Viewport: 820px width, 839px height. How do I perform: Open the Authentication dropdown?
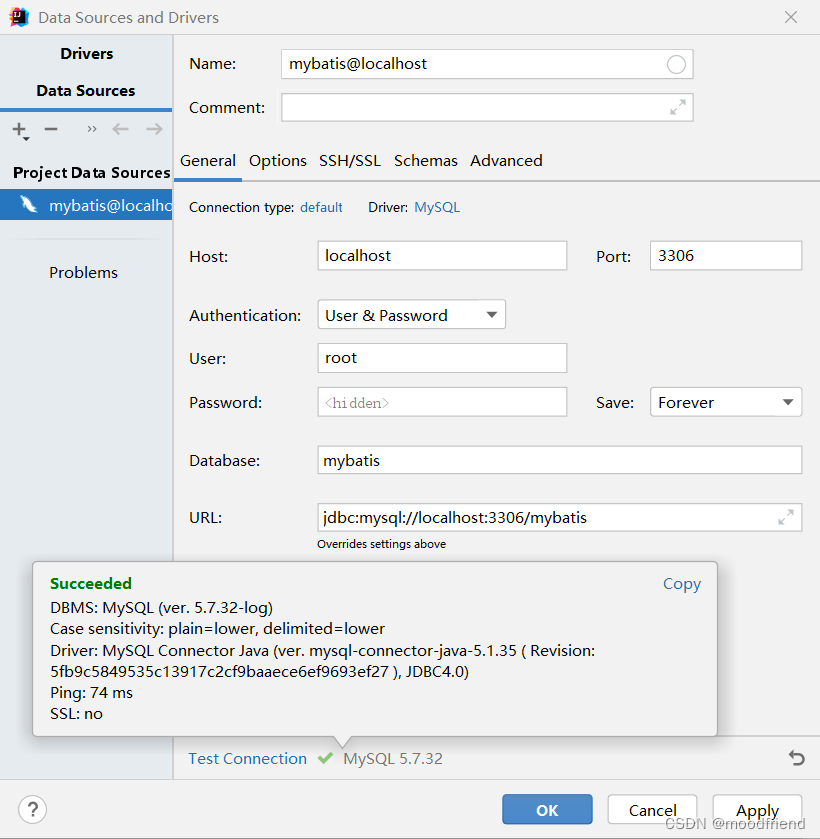pyautogui.click(x=411, y=315)
